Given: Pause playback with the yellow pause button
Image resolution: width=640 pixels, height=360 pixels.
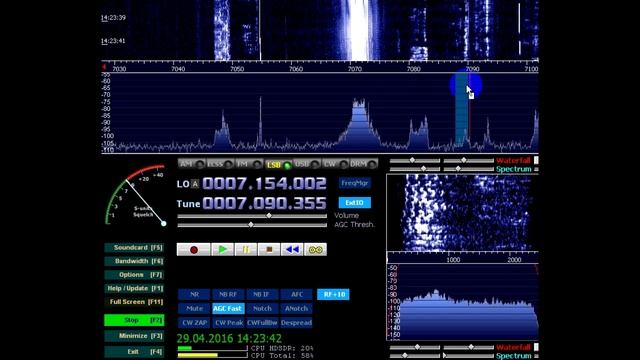Looking at the screenshot, I should click(x=246, y=249).
